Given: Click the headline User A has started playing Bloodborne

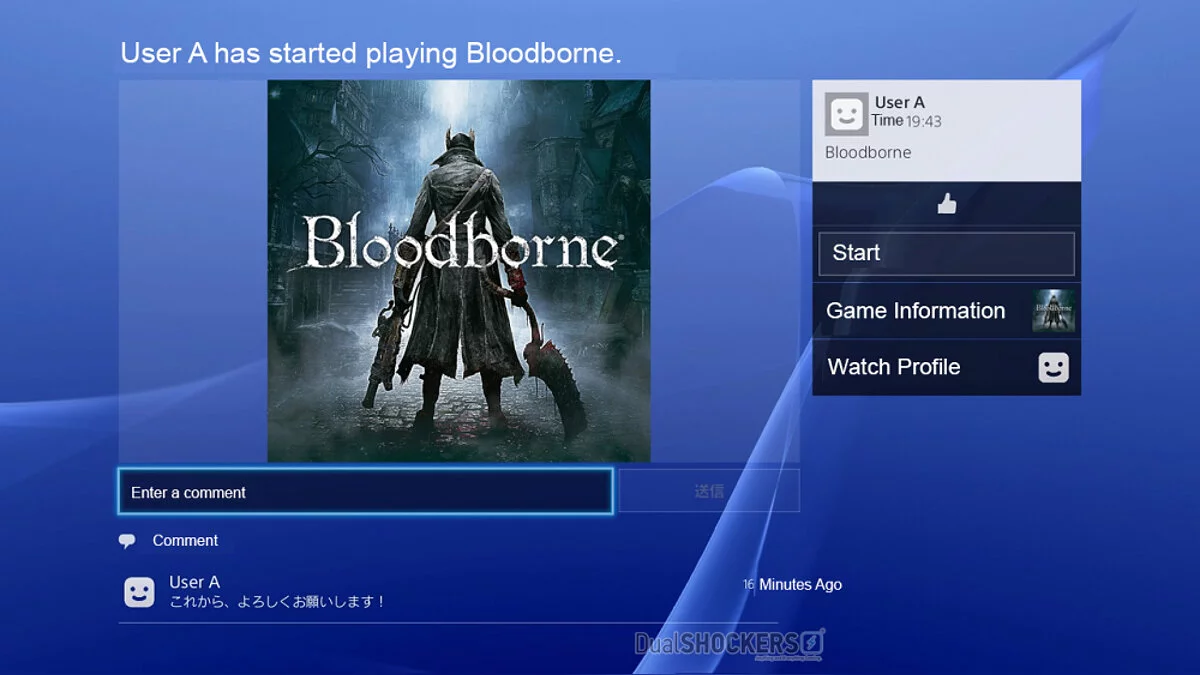Looking at the screenshot, I should point(371,53).
